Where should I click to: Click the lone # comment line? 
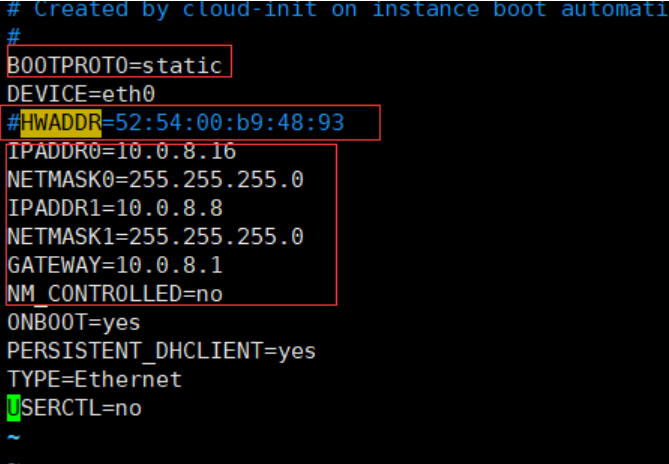[x=14, y=38]
